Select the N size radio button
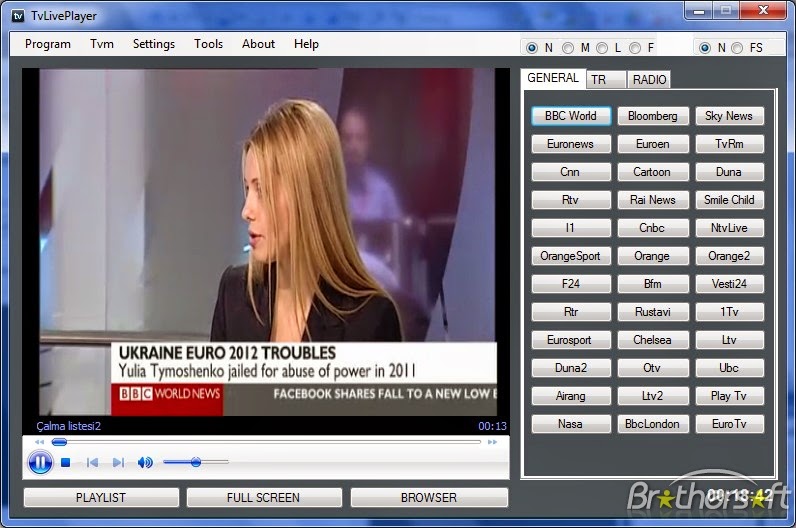The width and height of the screenshot is (796, 528). coord(532,48)
